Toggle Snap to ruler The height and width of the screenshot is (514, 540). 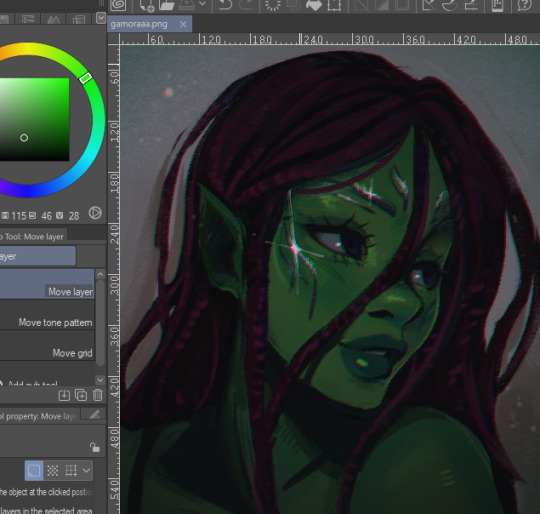pyautogui.click(x=429, y=5)
